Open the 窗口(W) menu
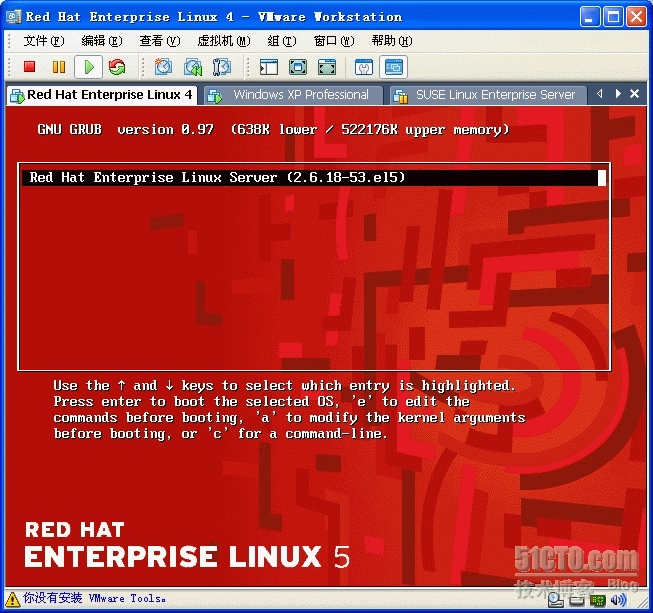Image resolution: width=653 pixels, height=613 pixels. tap(334, 41)
